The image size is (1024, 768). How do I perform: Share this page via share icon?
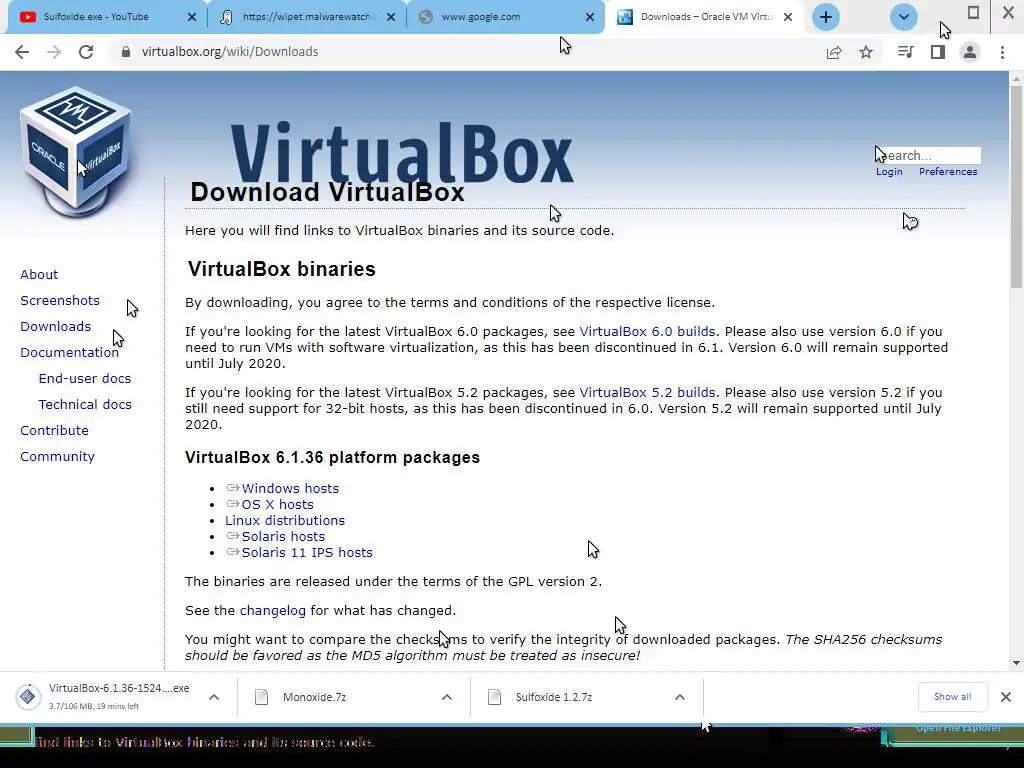[x=834, y=52]
